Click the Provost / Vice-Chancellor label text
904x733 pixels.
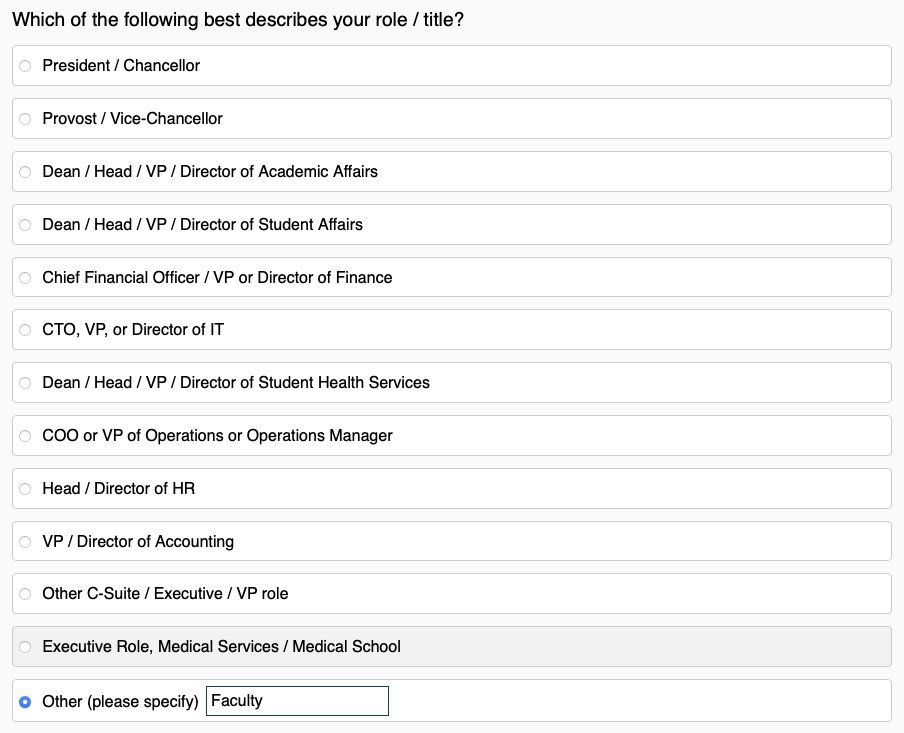pyautogui.click(x=132, y=119)
